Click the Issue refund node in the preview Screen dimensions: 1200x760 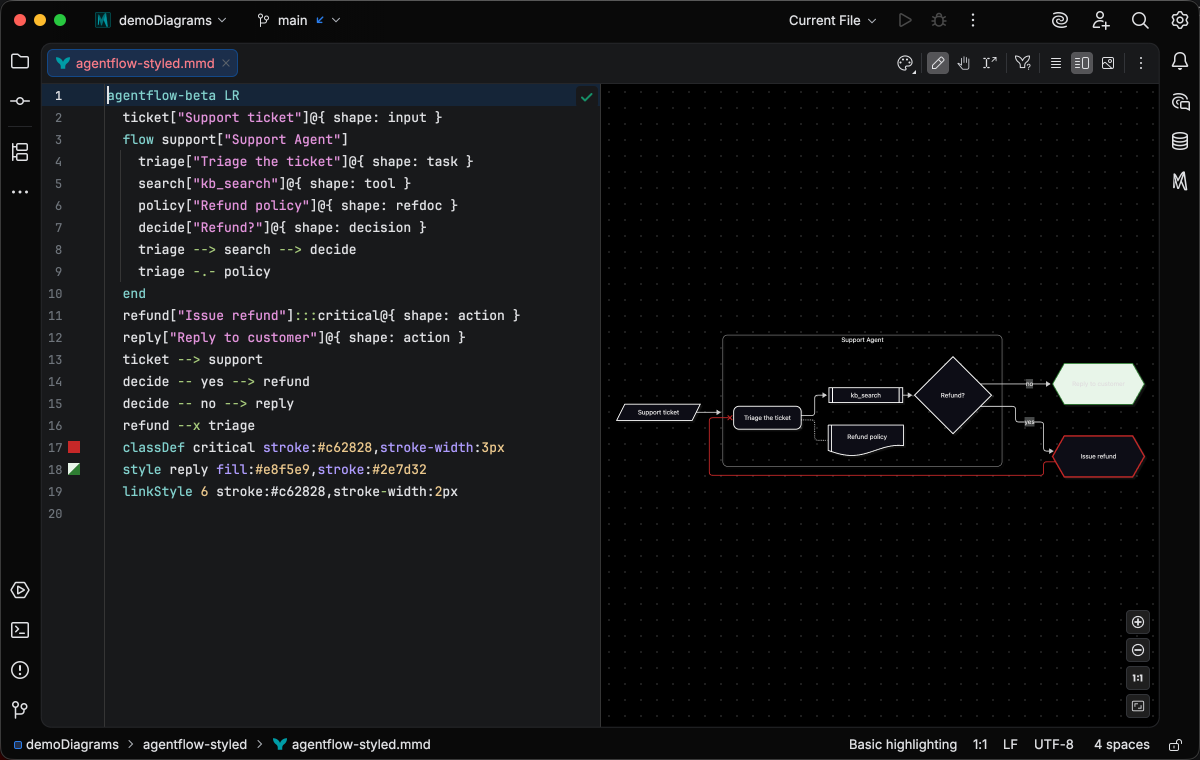coord(1098,456)
